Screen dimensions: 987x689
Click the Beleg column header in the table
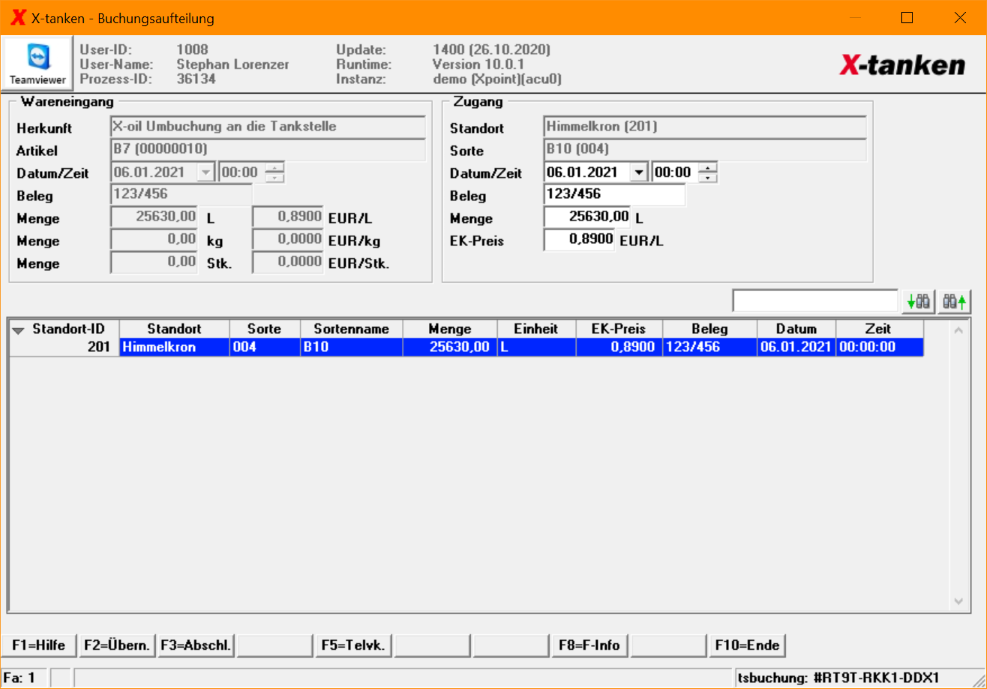709,328
